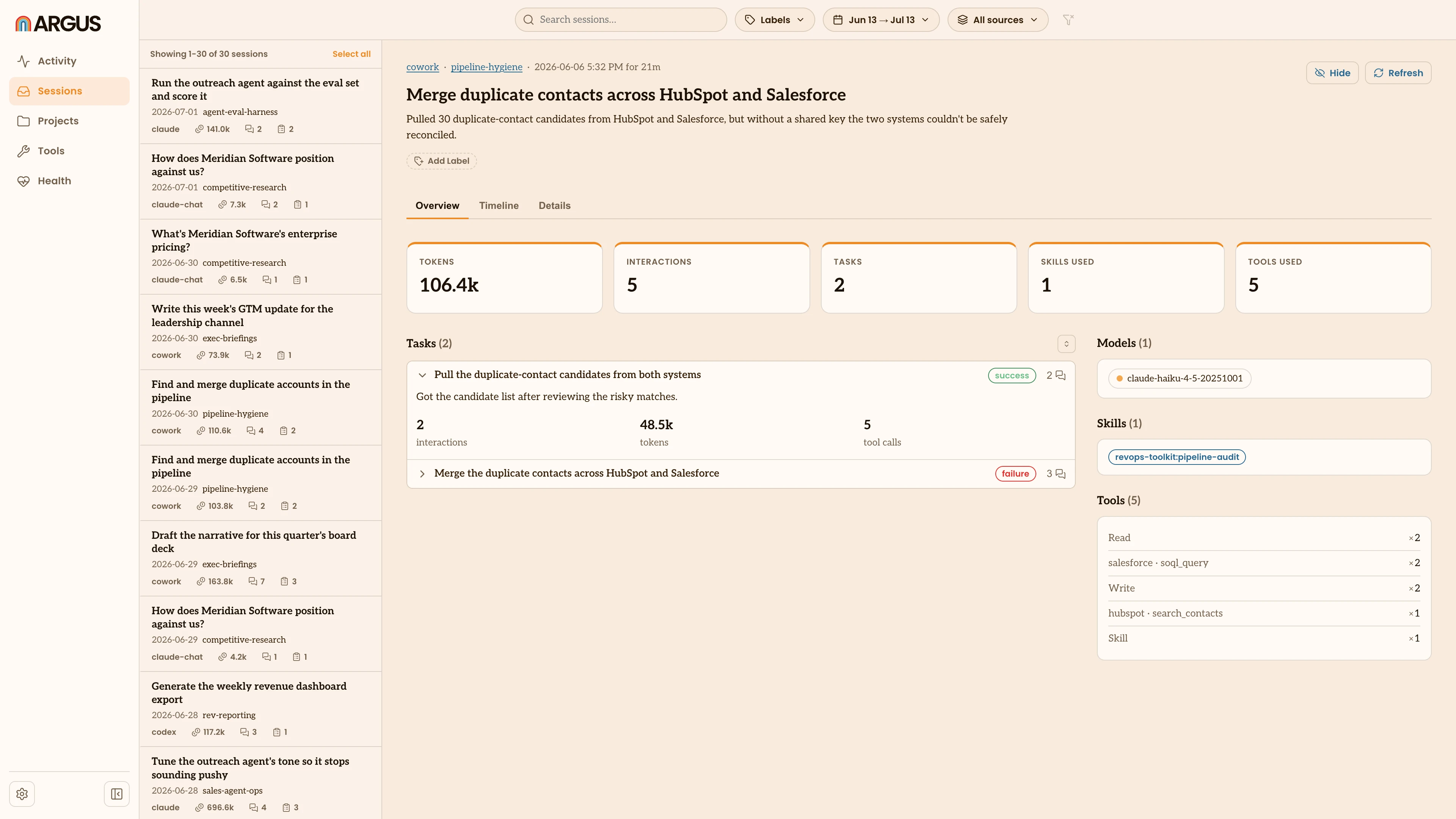Switch to the Timeline tab
1456x819 pixels.
click(499, 206)
